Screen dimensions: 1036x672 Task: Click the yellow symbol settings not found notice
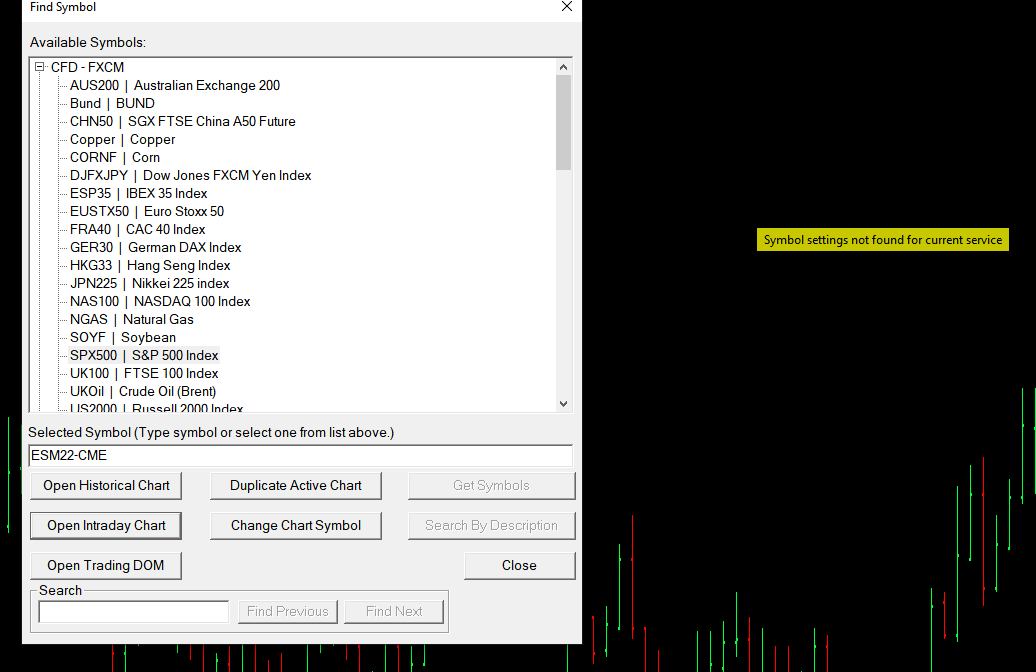[883, 240]
